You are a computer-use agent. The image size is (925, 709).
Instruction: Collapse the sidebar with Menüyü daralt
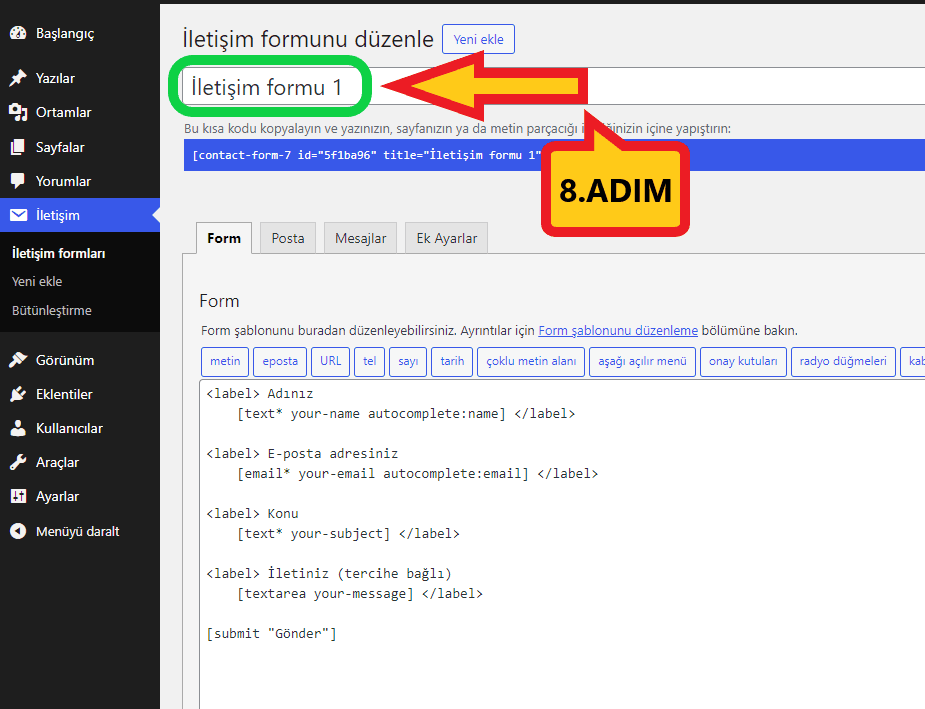(18, 531)
